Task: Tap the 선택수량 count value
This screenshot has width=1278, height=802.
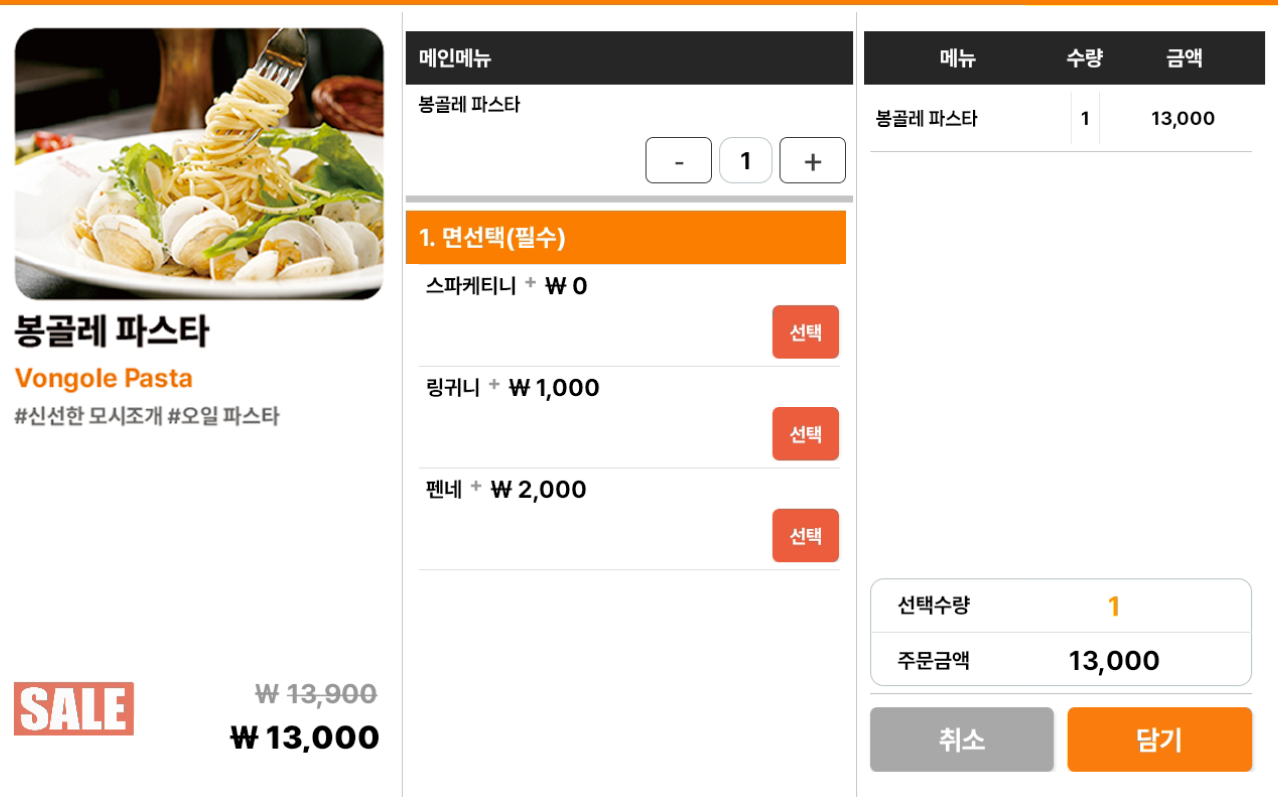Action: coord(1114,606)
